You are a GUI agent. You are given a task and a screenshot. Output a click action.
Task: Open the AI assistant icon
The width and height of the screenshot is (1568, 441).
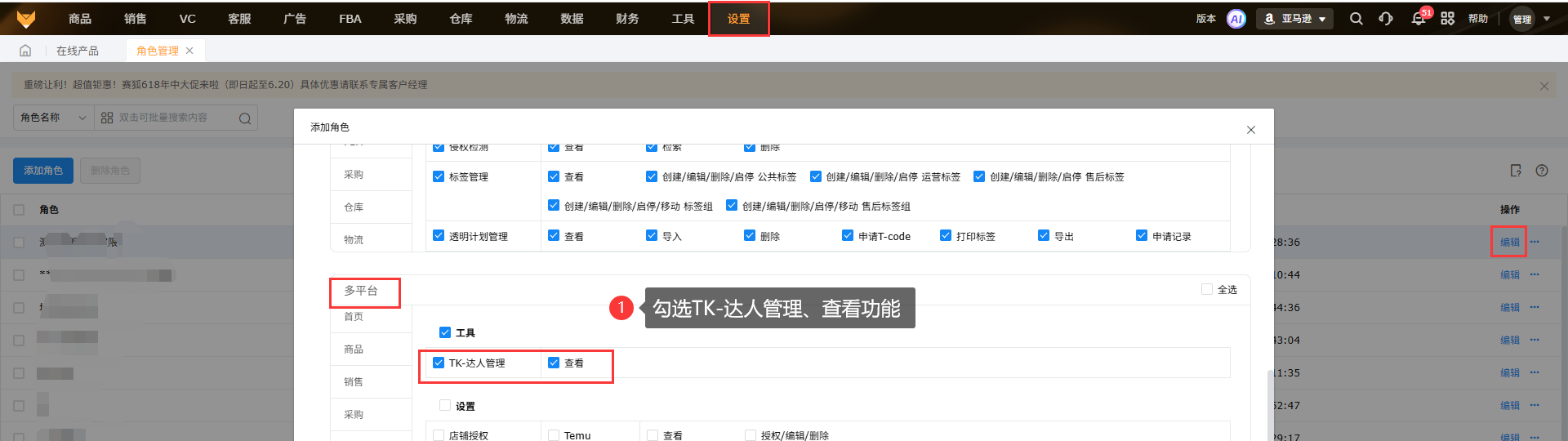(1236, 19)
